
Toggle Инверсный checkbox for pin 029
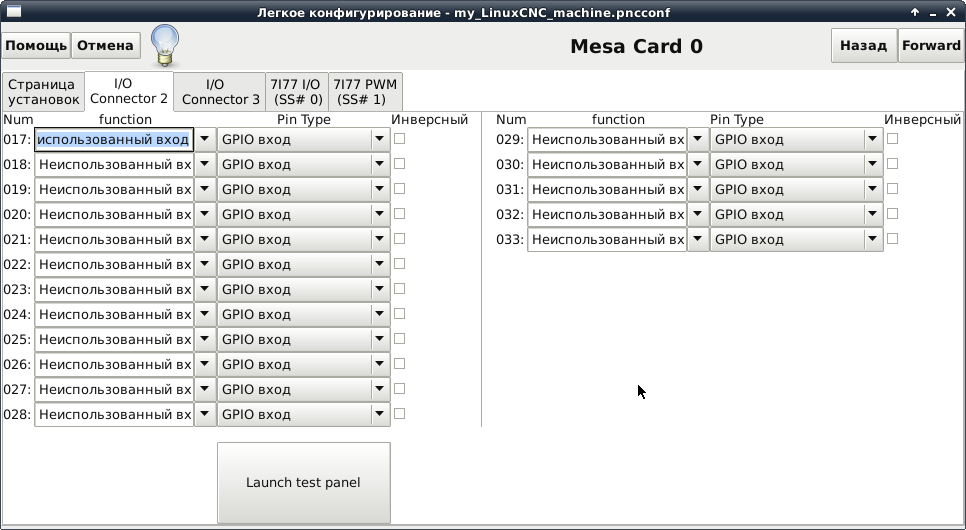(x=892, y=139)
